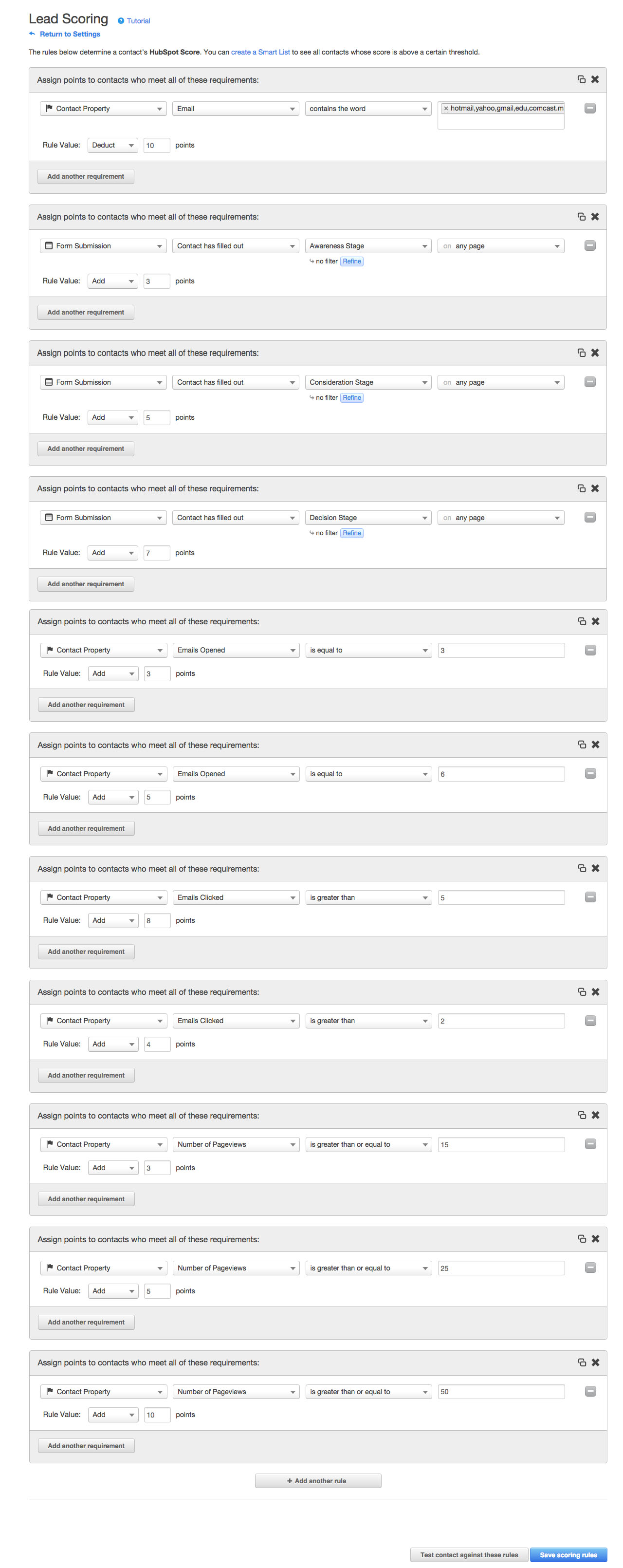This screenshot has height=1568, width=623.
Task: Click Test contact against these rules
Action: point(469,1554)
